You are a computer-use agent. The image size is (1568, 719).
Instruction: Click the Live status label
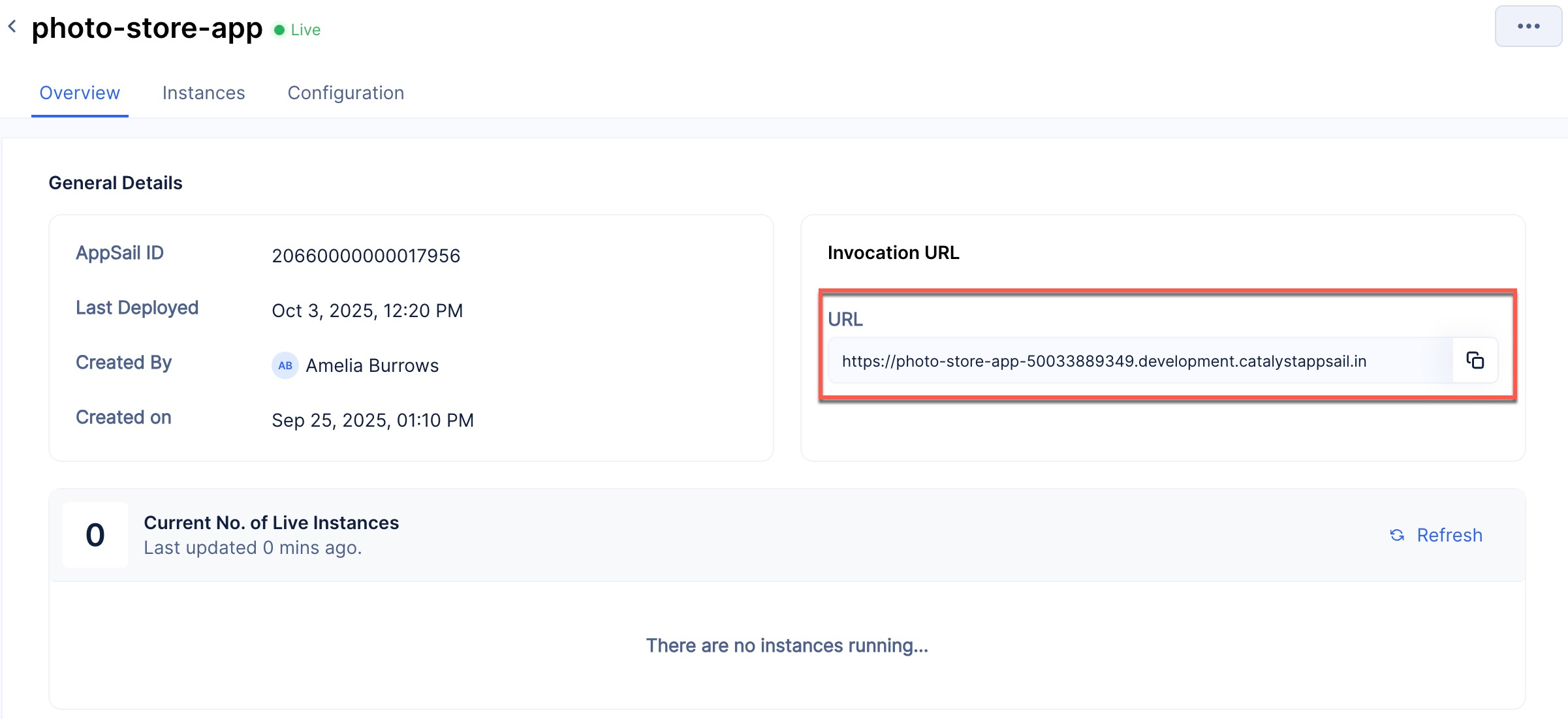[306, 30]
